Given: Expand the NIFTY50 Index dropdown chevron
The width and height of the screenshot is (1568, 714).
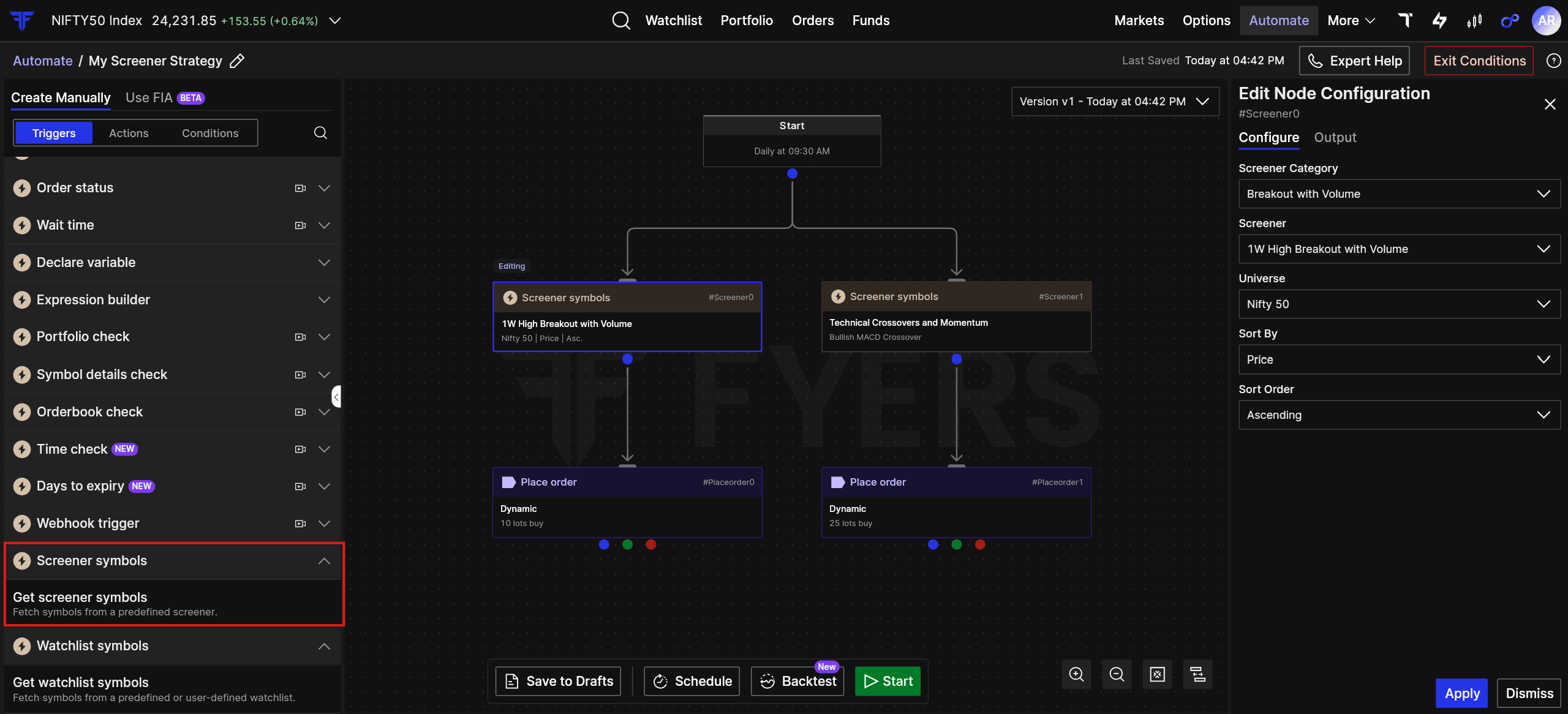Looking at the screenshot, I should pos(335,21).
